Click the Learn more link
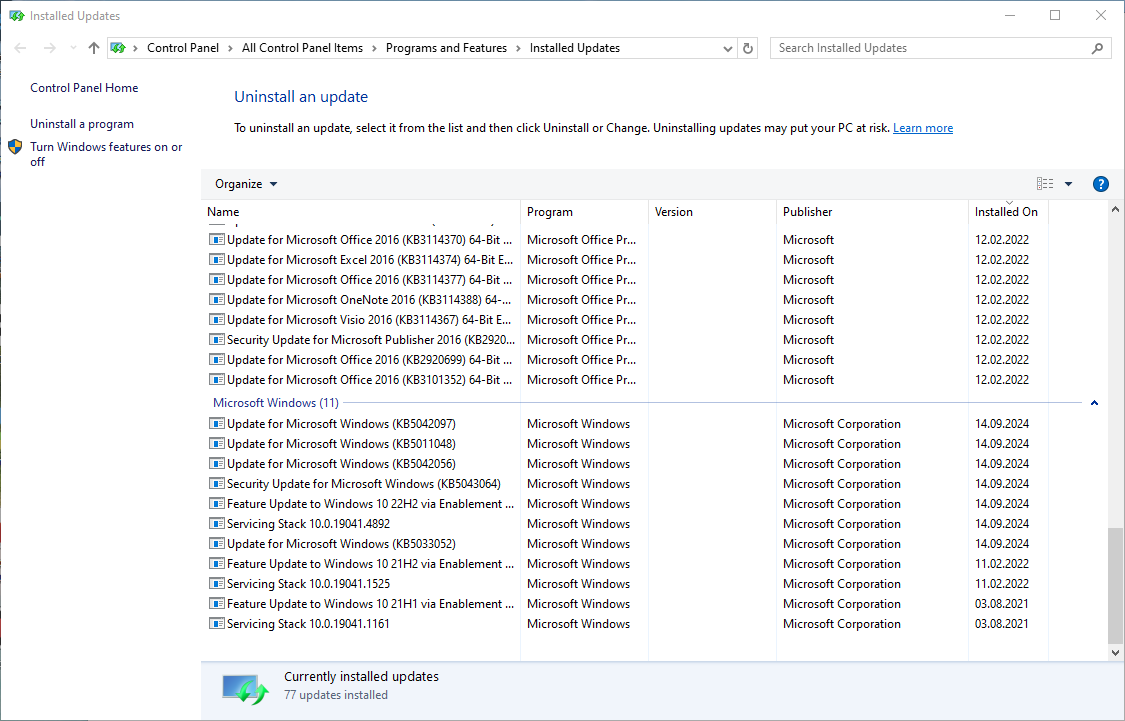1125x721 pixels. point(923,128)
